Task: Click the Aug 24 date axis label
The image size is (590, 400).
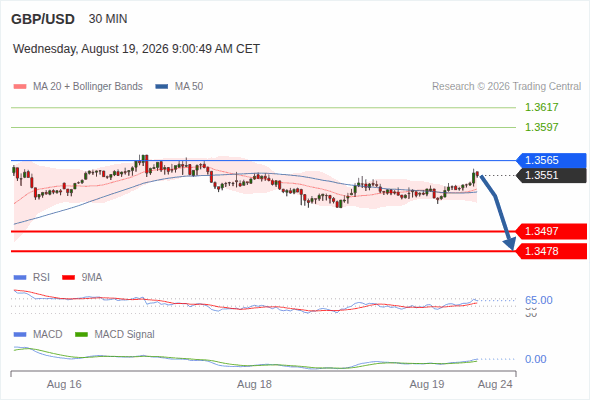Action: coord(495,385)
